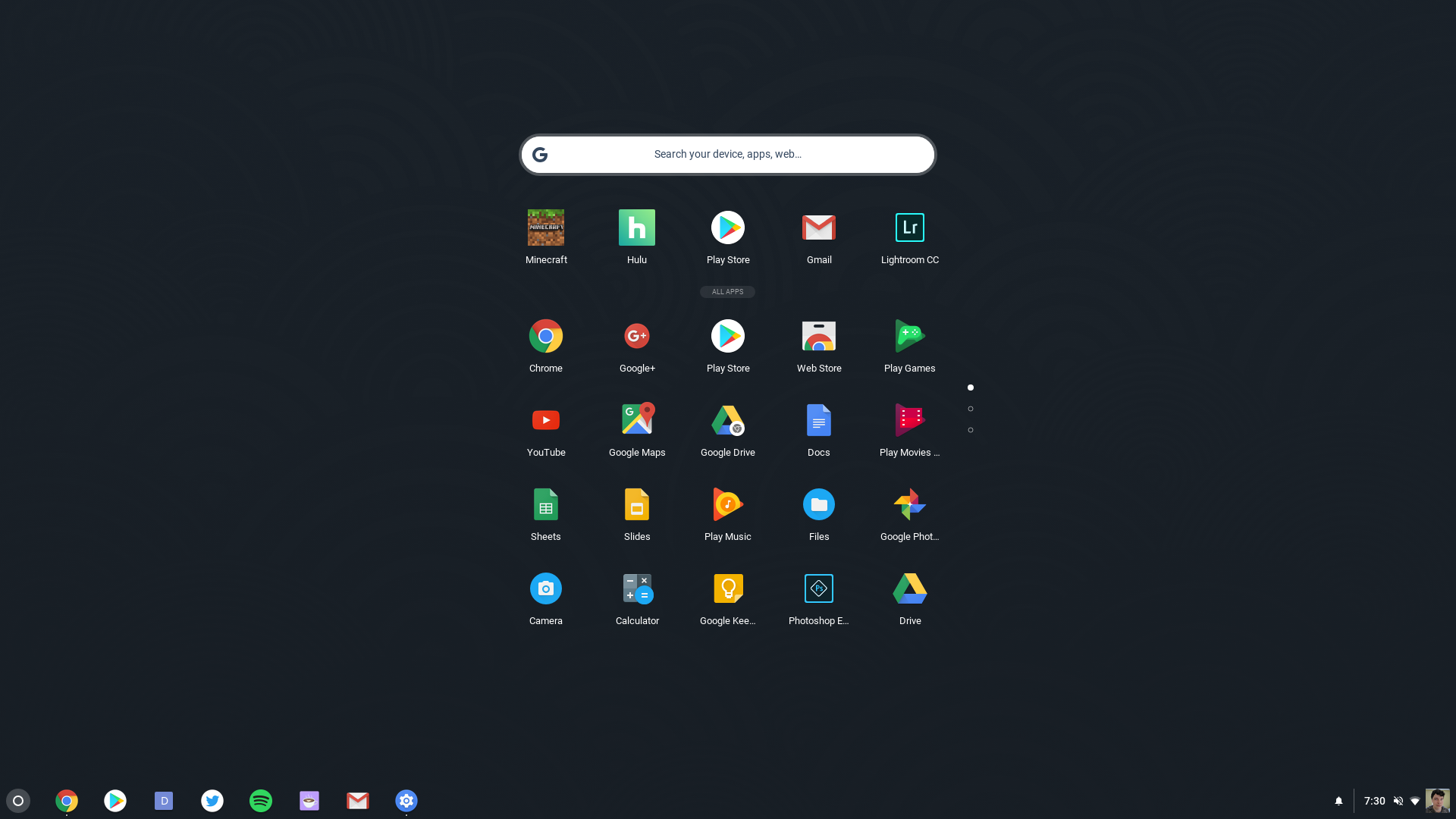Open Gmail in the launcher grid
This screenshot has height=819, width=1456.
click(x=819, y=227)
